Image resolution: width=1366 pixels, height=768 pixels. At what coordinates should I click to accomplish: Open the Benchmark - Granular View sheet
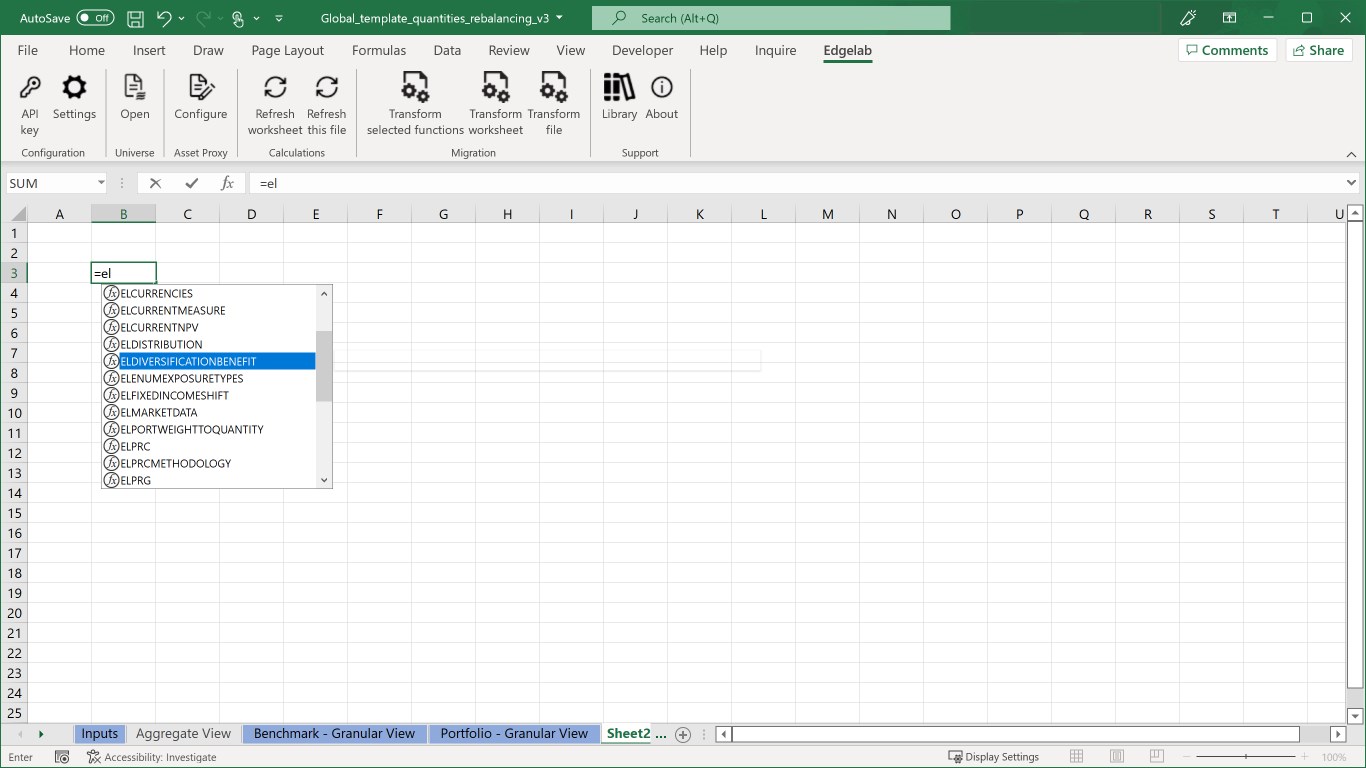[334, 734]
